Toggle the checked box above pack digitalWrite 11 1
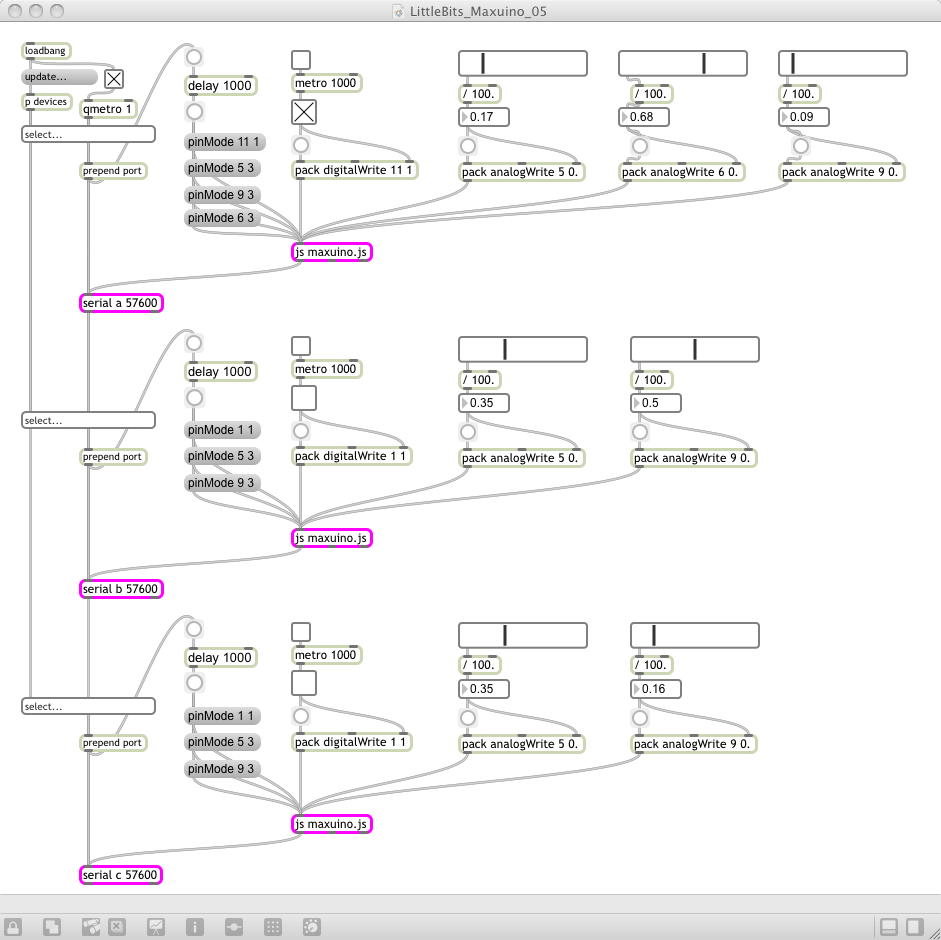This screenshot has width=941, height=940. tap(304, 112)
